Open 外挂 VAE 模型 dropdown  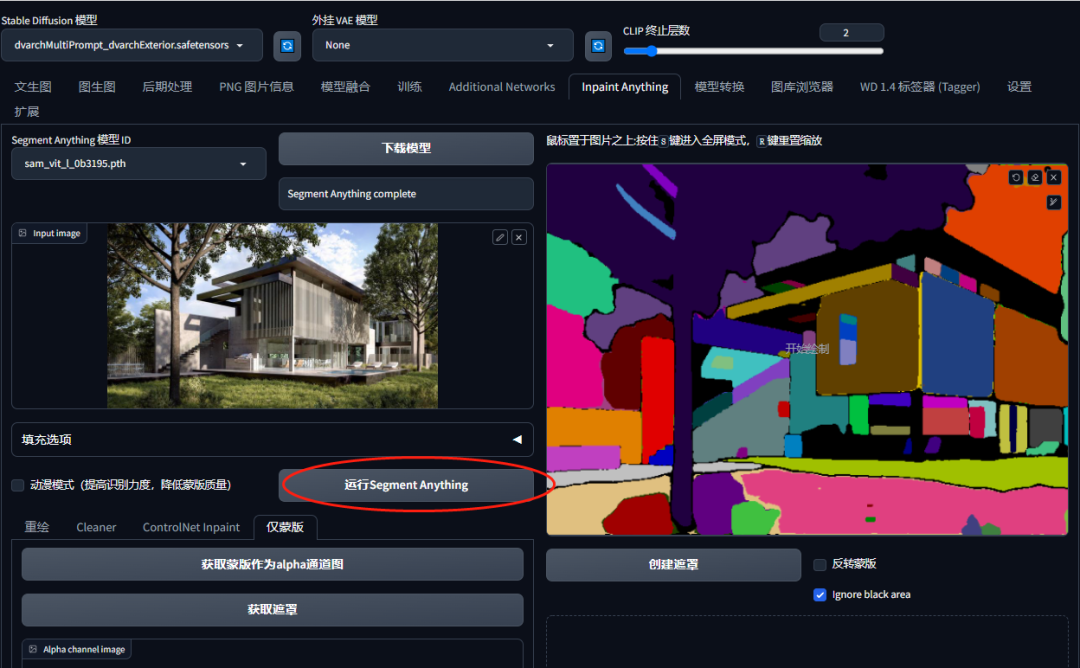(443, 45)
